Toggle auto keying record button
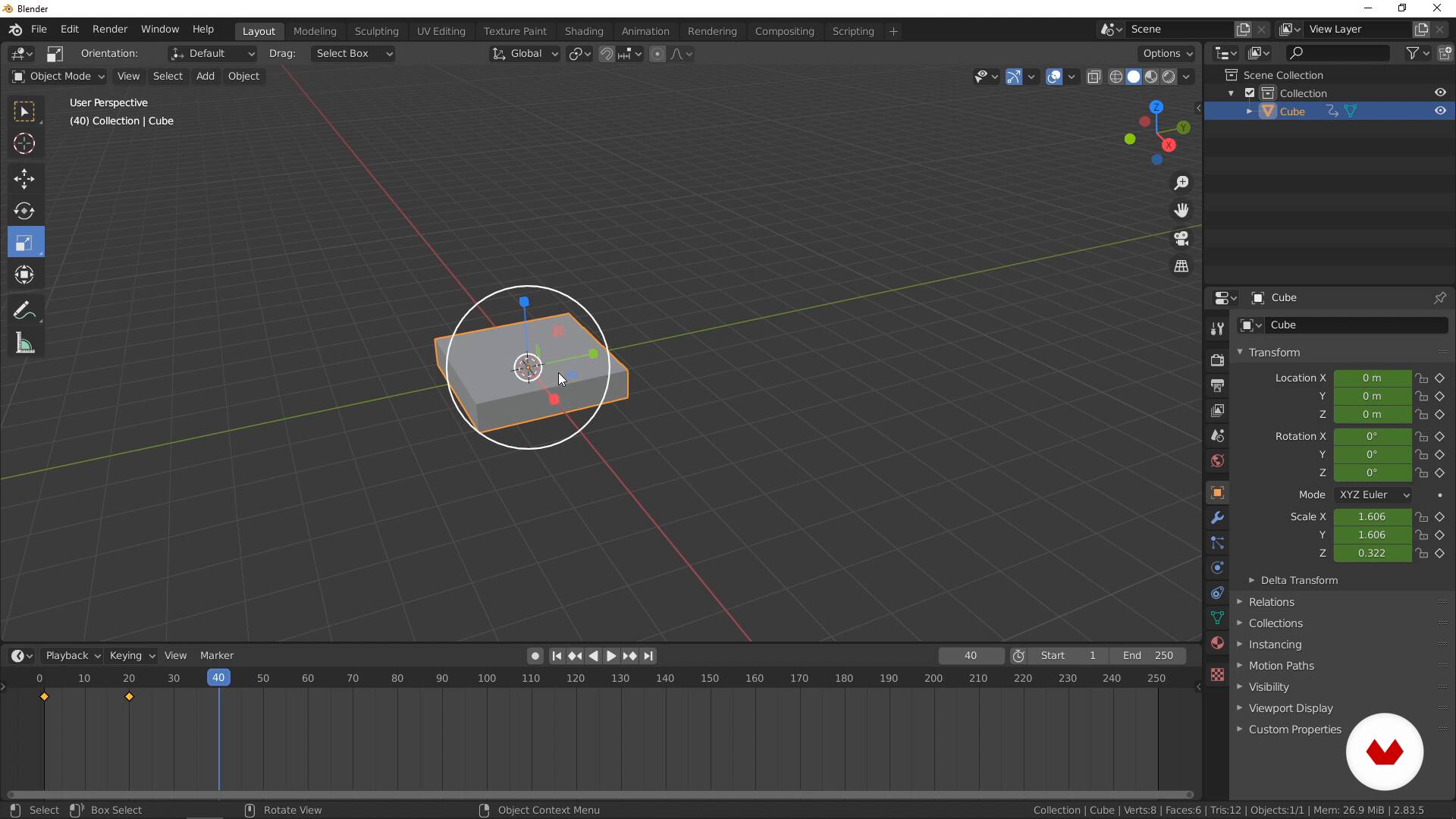Image resolution: width=1456 pixels, height=819 pixels. pyautogui.click(x=535, y=656)
